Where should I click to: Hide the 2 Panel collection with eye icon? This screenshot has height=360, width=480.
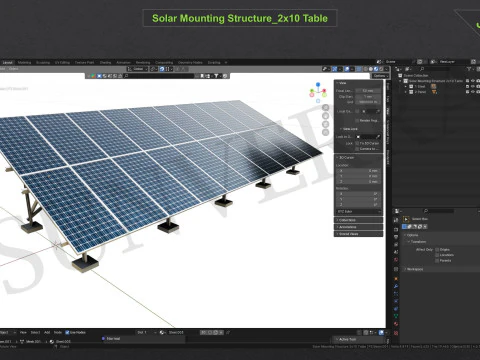pos(473,92)
